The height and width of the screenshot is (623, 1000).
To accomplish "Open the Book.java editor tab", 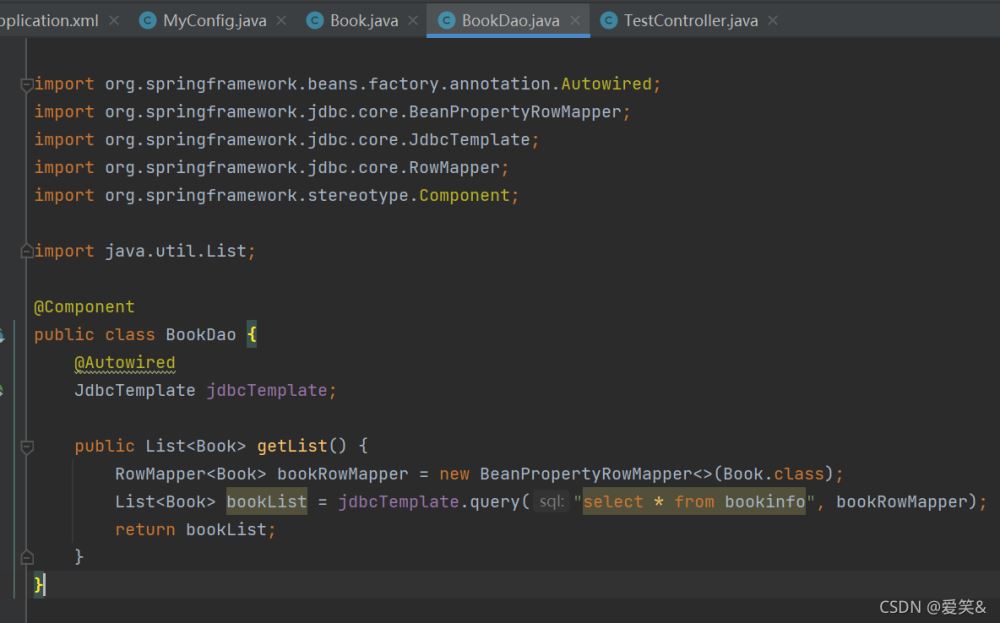I will [x=364, y=20].
